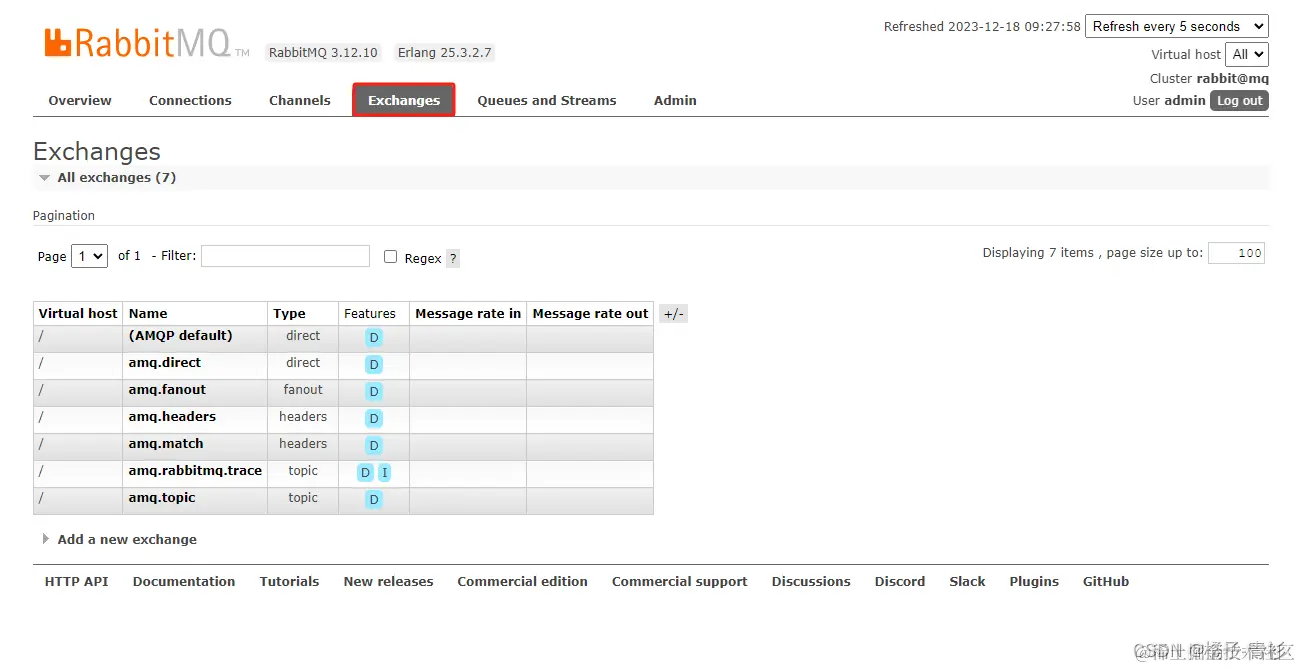Toggle the Regex filter checkbox
This screenshot has width=1301, height=669.
(x=391, y=257)
